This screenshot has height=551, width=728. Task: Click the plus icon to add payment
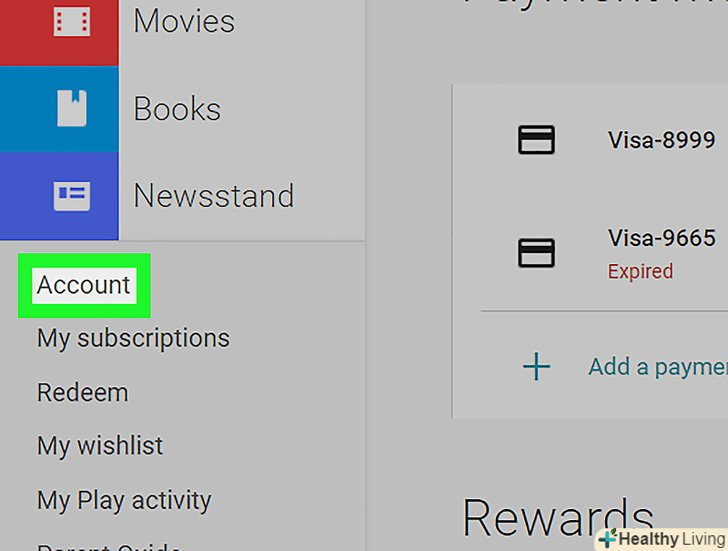pos(537,366)
